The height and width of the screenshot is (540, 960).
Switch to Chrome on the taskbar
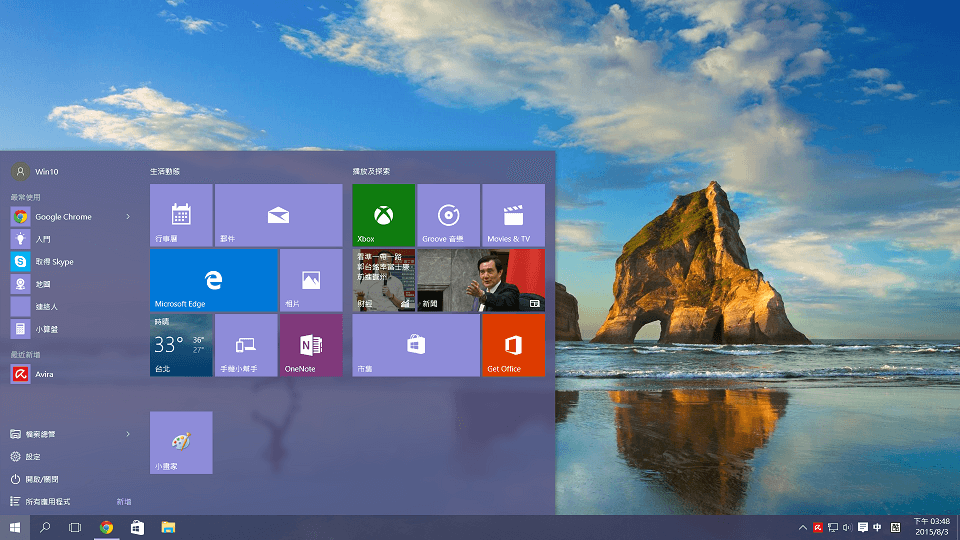point(107,527)
